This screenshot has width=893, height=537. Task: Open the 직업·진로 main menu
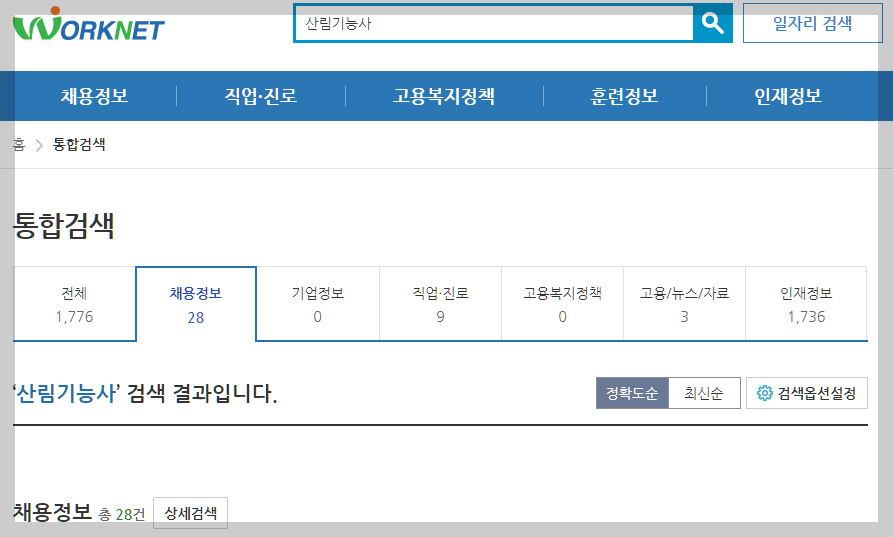click(x=261, y=96)
